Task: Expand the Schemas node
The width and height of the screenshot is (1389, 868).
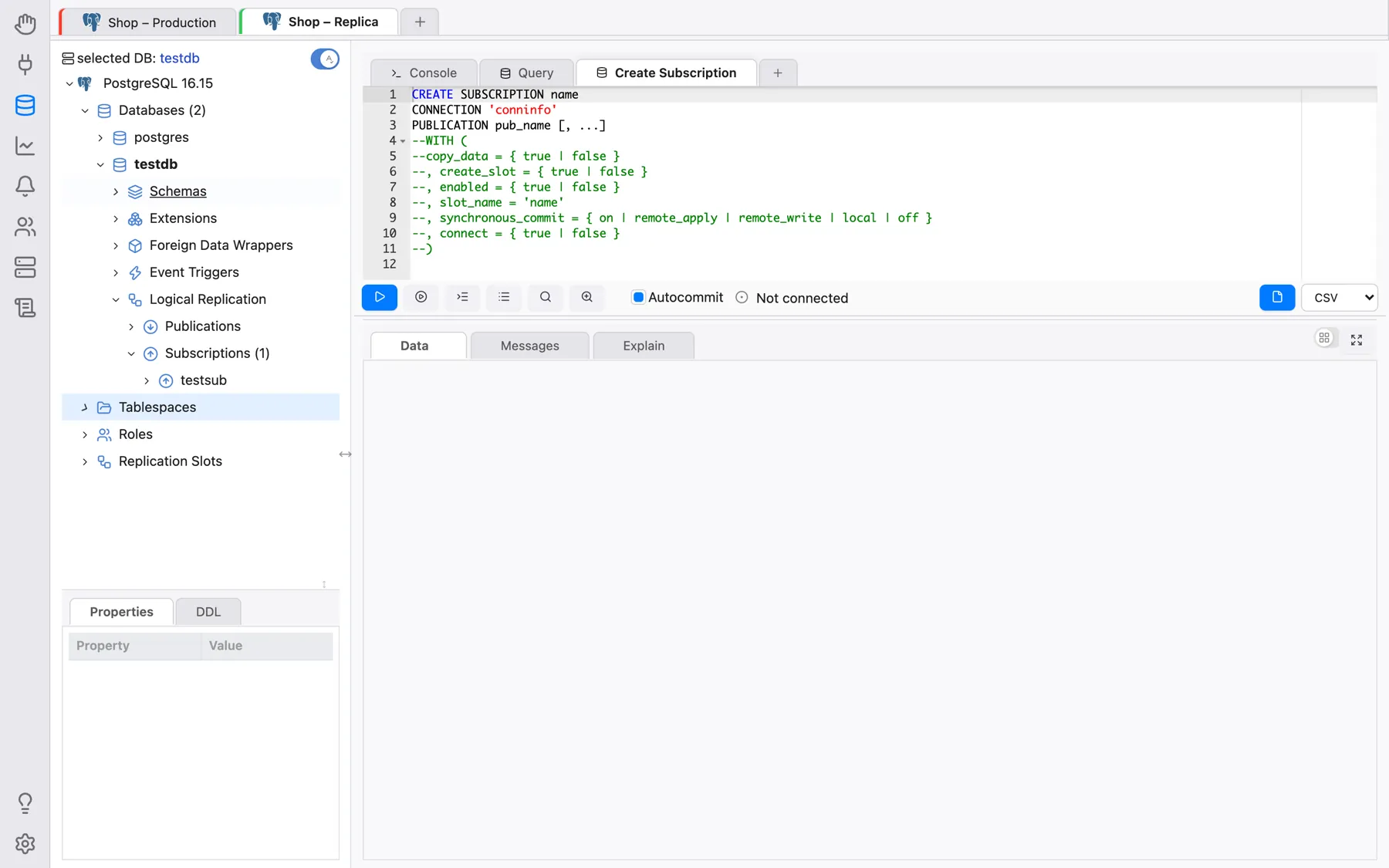Action: (116, 191)
